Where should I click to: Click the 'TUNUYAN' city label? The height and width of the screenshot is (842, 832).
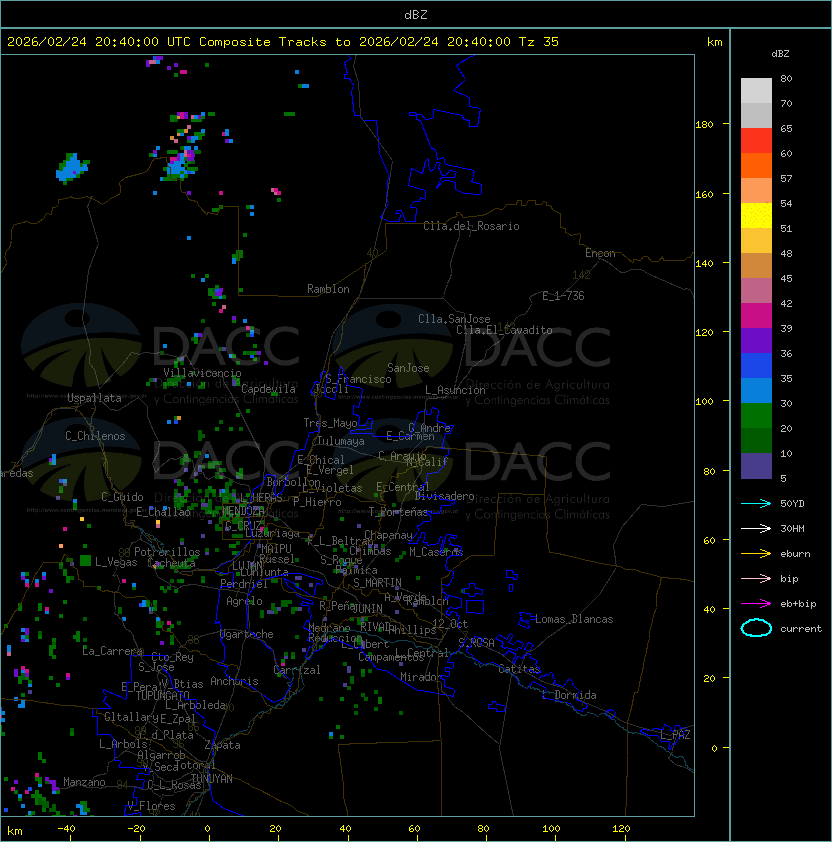(x=212, y=779)
